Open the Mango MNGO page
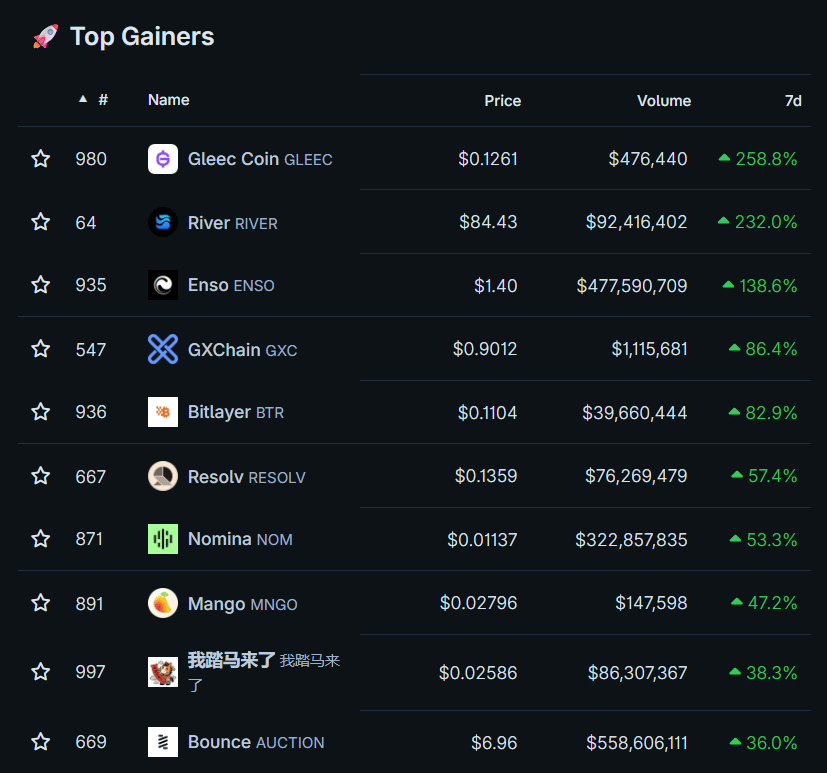 point(243,604)
